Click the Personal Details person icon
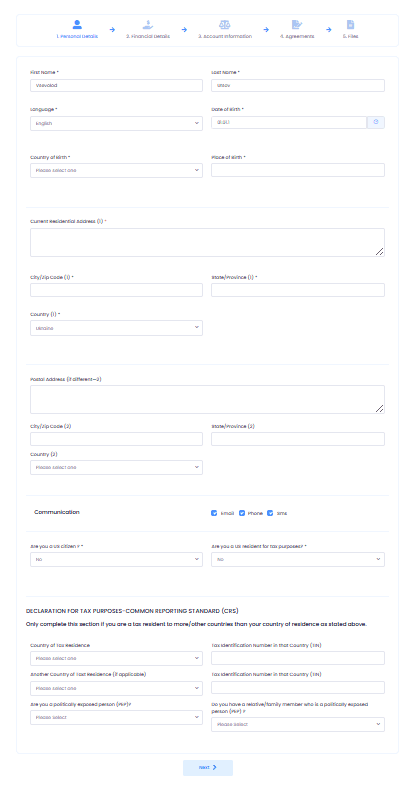The height and width of the screenshot is (788, 412). [x=77, y=25]
